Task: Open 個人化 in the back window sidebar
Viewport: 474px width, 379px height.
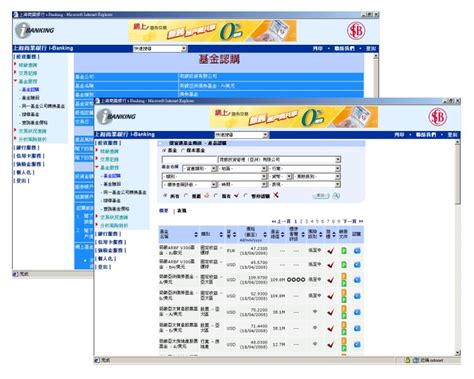Action: (24, 172)
